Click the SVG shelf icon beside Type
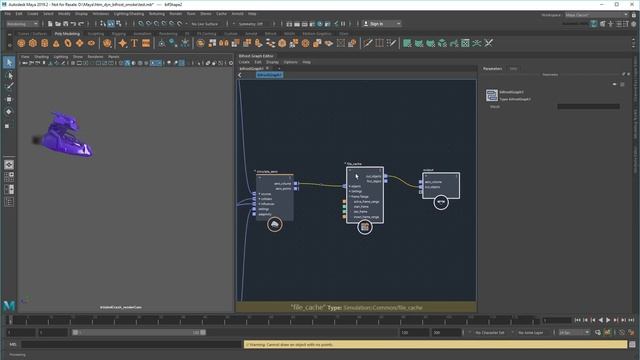The height and width of the screenshot is (360, 640). (146, 43)
